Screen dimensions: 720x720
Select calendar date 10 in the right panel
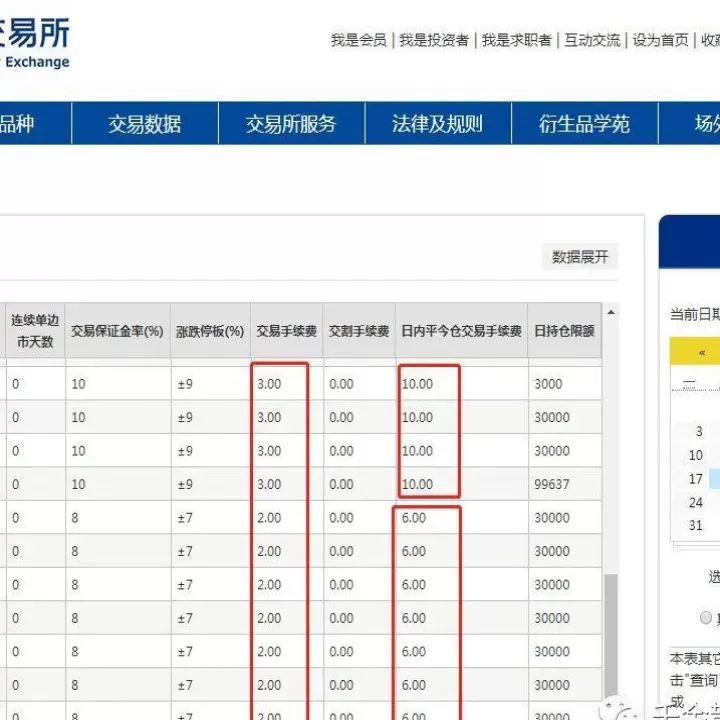[x=696, y=455]
